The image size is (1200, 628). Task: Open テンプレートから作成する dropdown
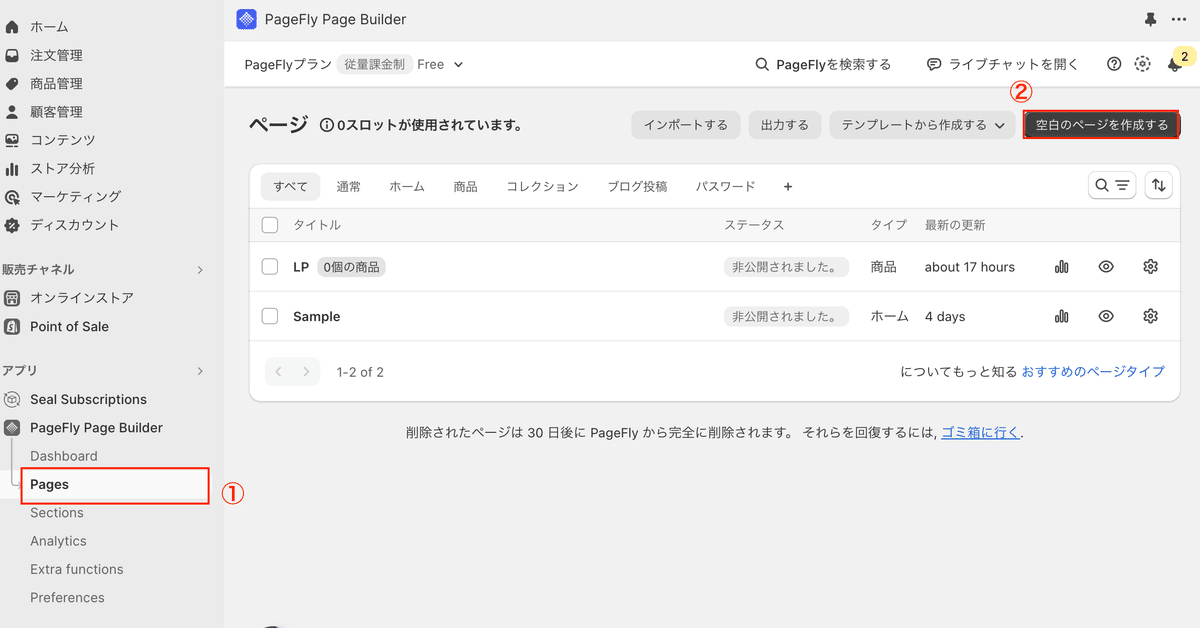pyautogui.click(x=921, y=125)
